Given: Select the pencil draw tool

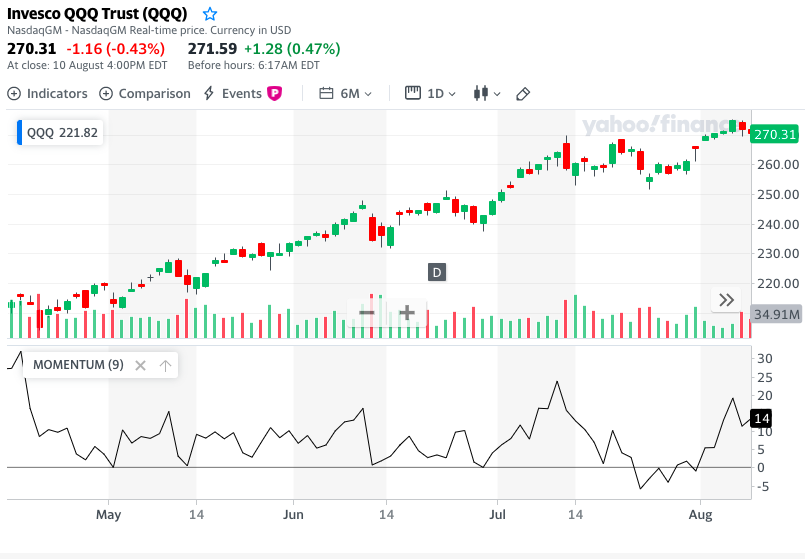Looking at the screenshot, I should 523,94.
